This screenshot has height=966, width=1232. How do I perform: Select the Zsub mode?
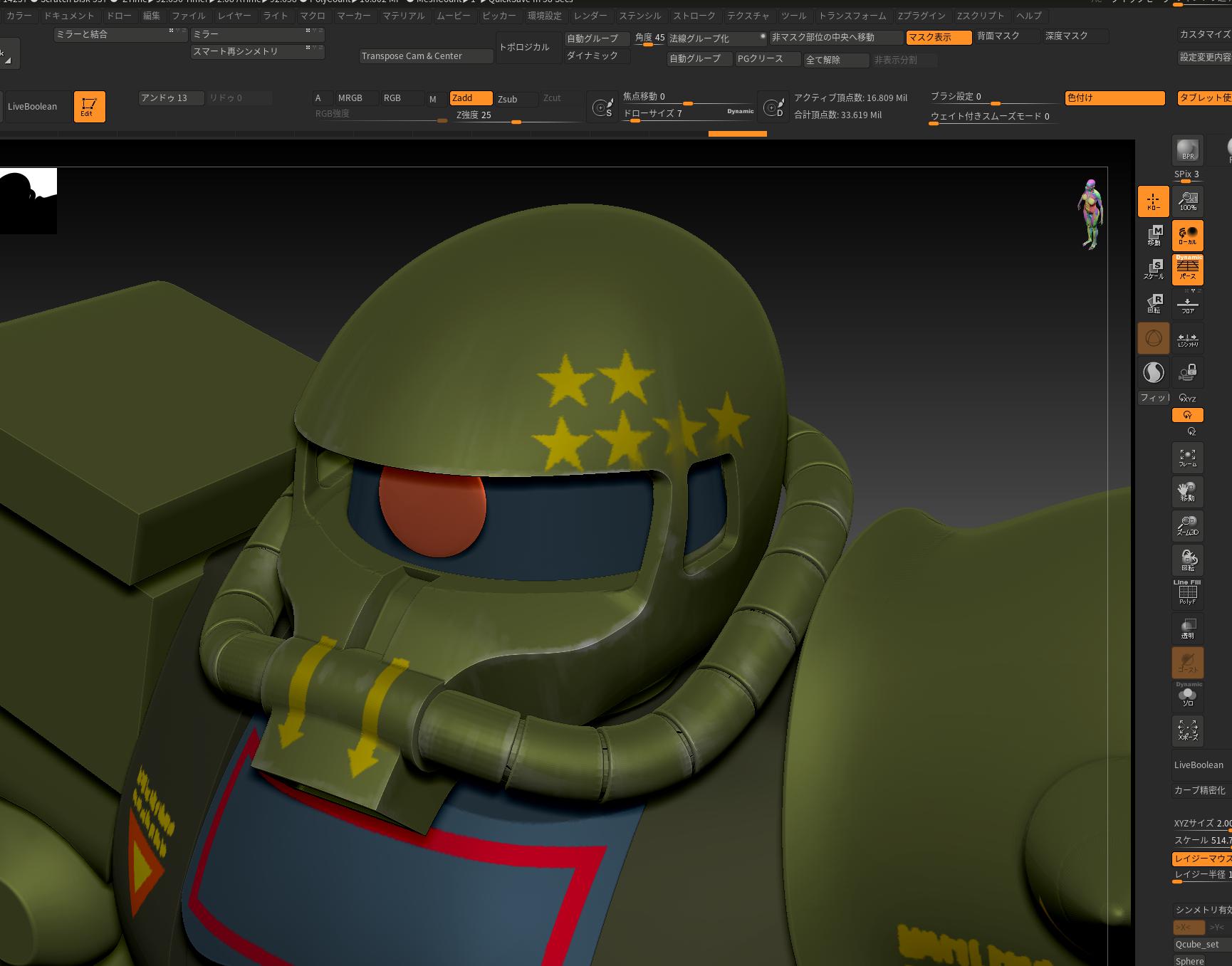click(x=516, y=99)
